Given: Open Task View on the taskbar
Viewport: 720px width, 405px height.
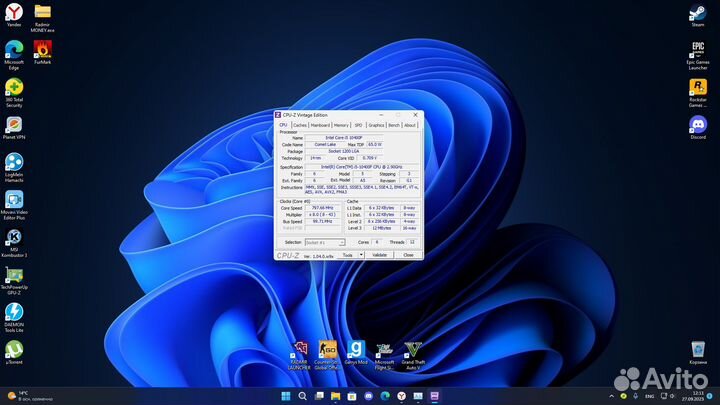Looking at the screenshot, I should click(x=319, y=396).
